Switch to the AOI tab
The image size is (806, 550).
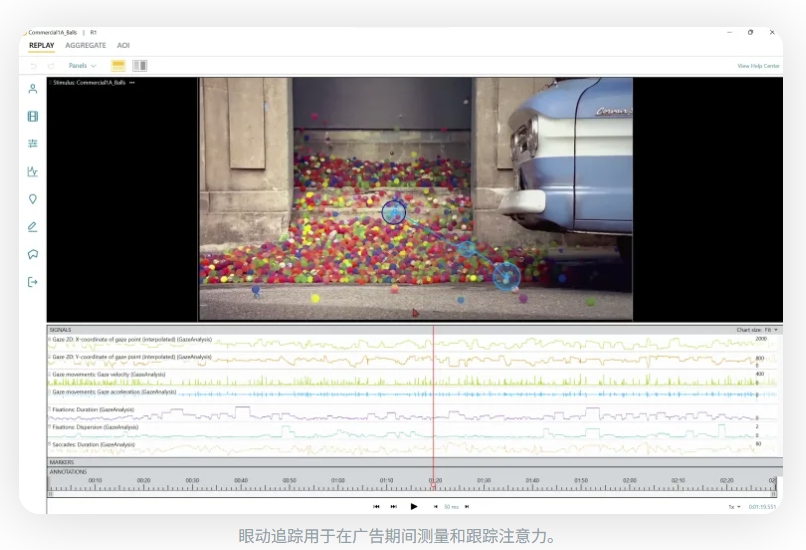pos(123,45)
